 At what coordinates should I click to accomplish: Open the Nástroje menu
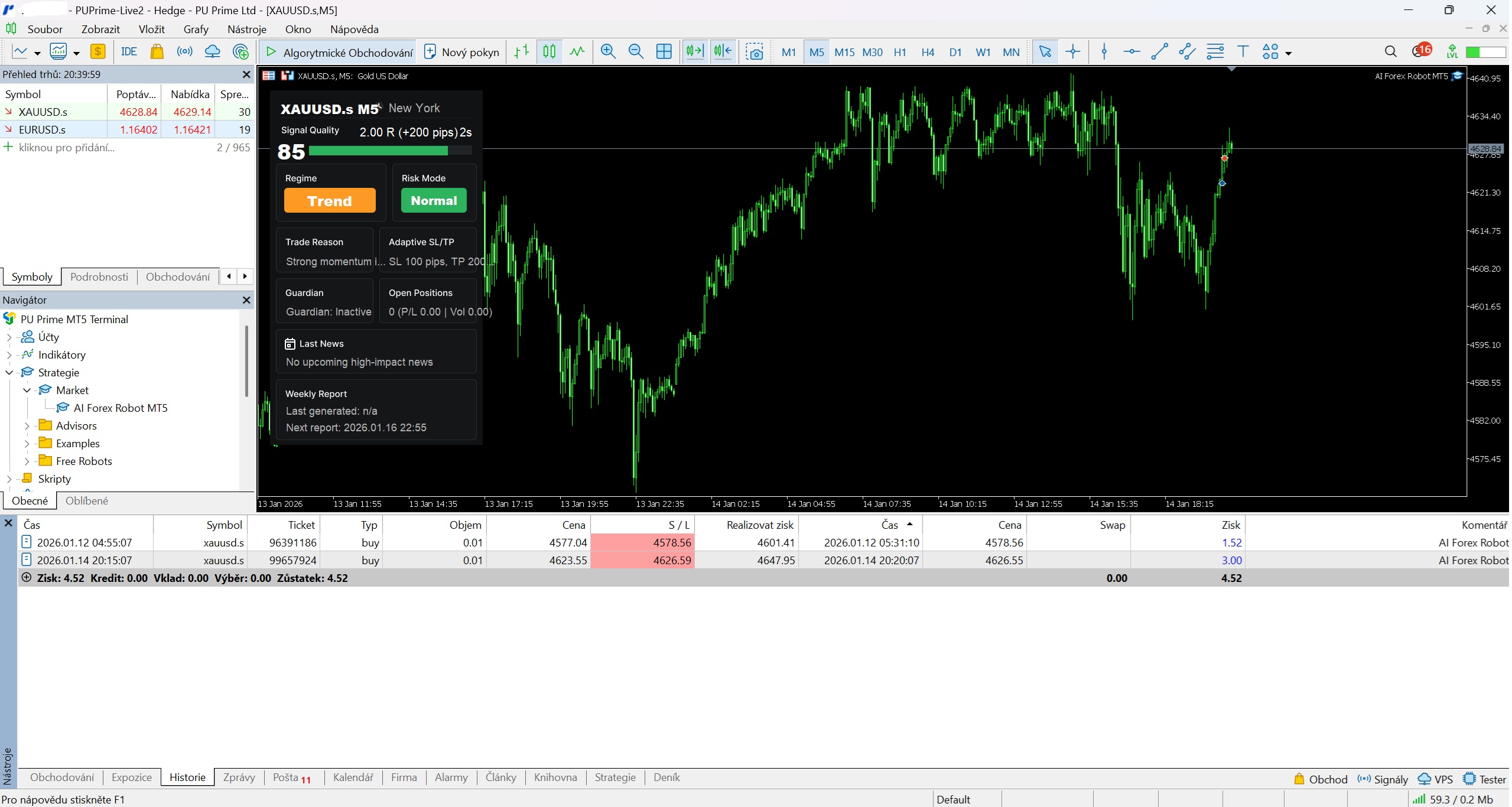pyautogui.click(x=246, y=29)
